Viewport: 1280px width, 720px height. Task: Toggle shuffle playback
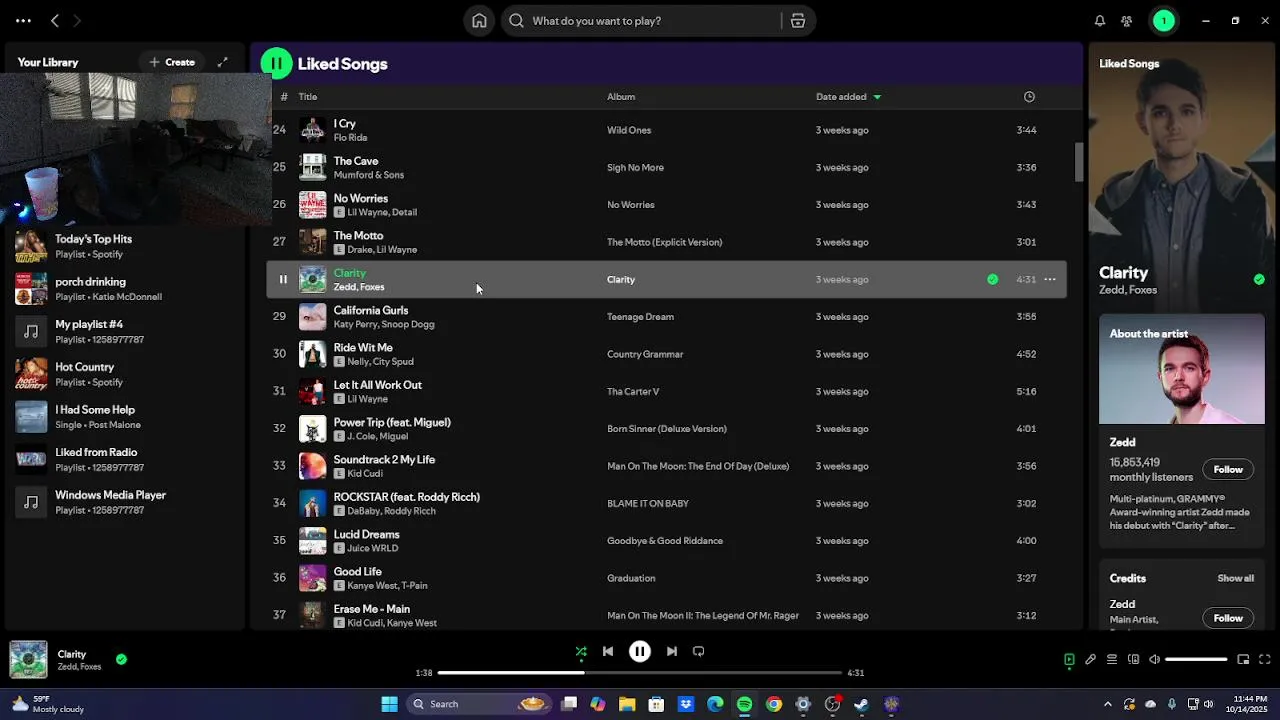coord(581,652)
